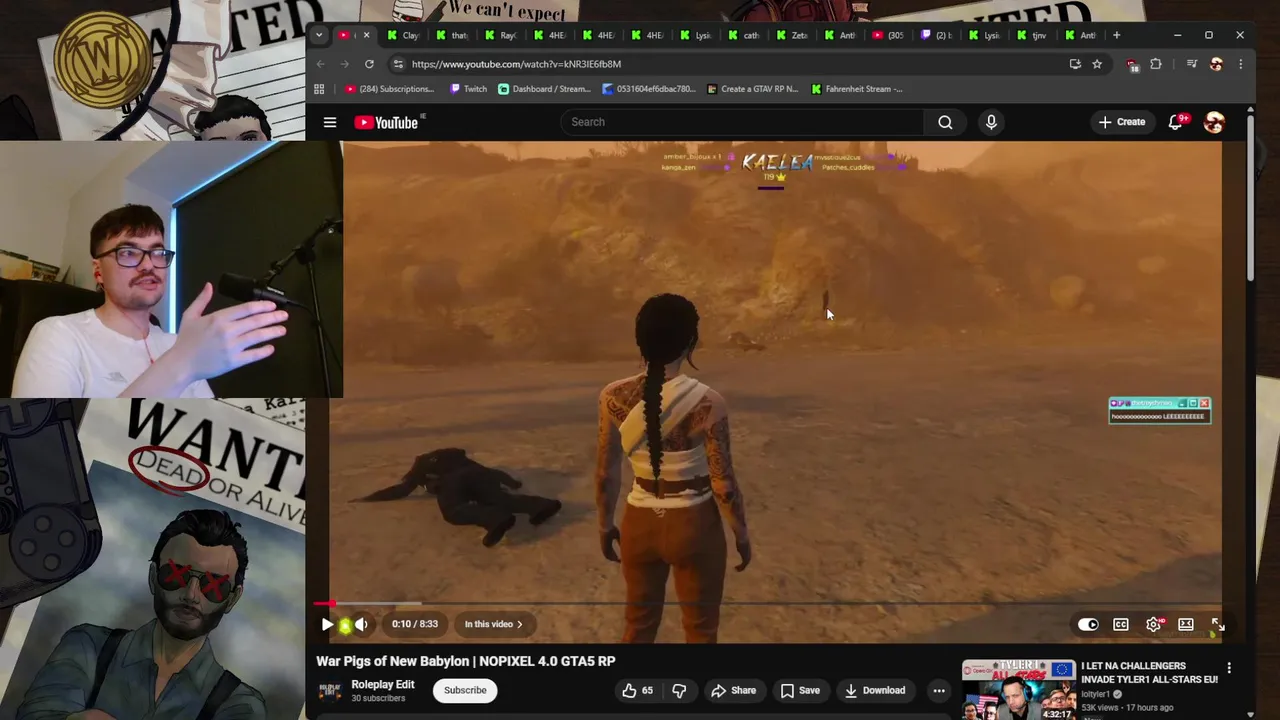The image size is (1280, 720).
Task: Open the Roleplay Edit channel name link
Action: click(383, 685)
